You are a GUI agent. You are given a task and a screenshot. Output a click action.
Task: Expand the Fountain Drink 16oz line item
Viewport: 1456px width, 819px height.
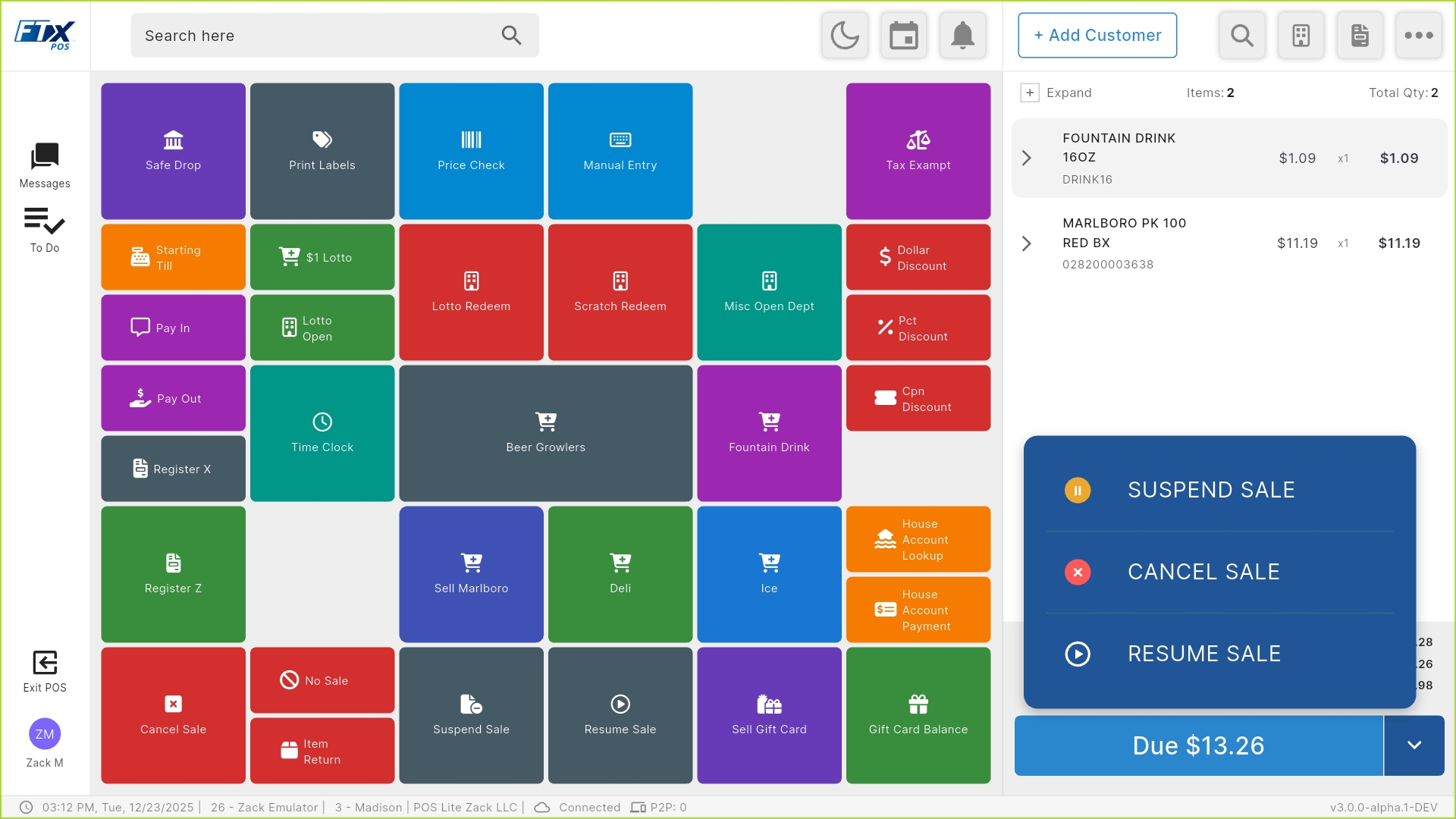pyautogui.click(x=1027, y=158)
